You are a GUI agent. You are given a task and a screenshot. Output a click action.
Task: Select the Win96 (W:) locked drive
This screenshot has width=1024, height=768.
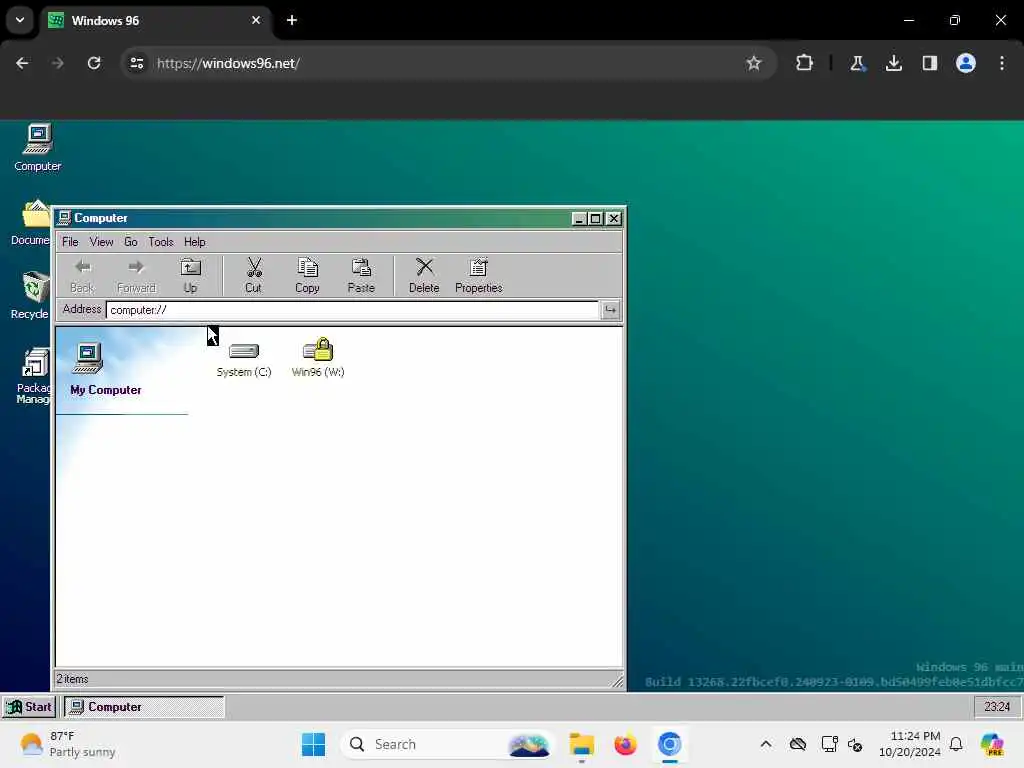(x=318, y=357)
